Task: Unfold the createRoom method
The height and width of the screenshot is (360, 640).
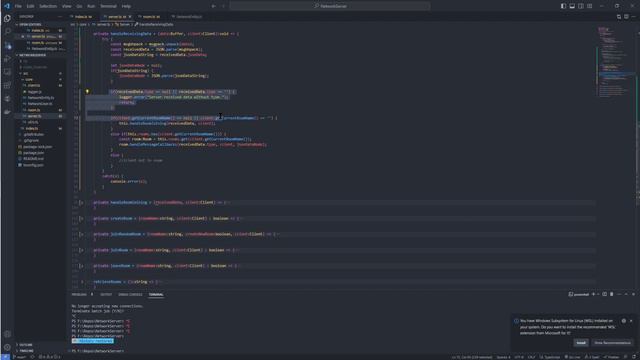Action: [x=81, y=218]
